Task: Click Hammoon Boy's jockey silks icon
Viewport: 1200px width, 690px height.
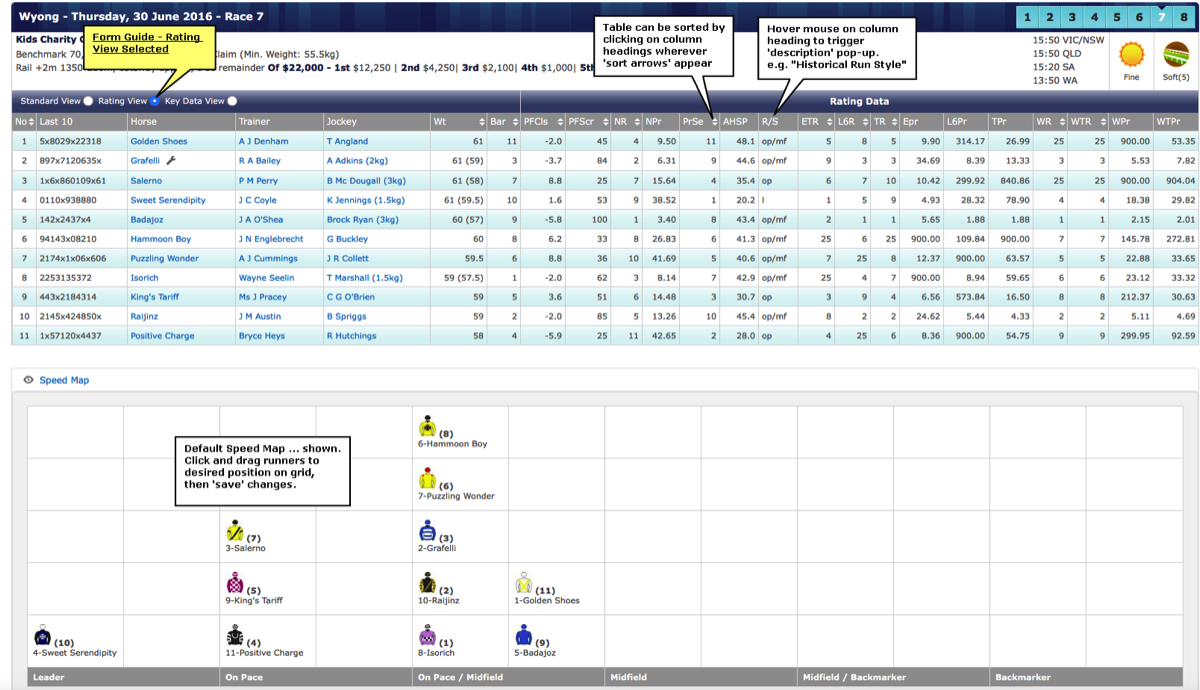Action: tap(427, 427)
